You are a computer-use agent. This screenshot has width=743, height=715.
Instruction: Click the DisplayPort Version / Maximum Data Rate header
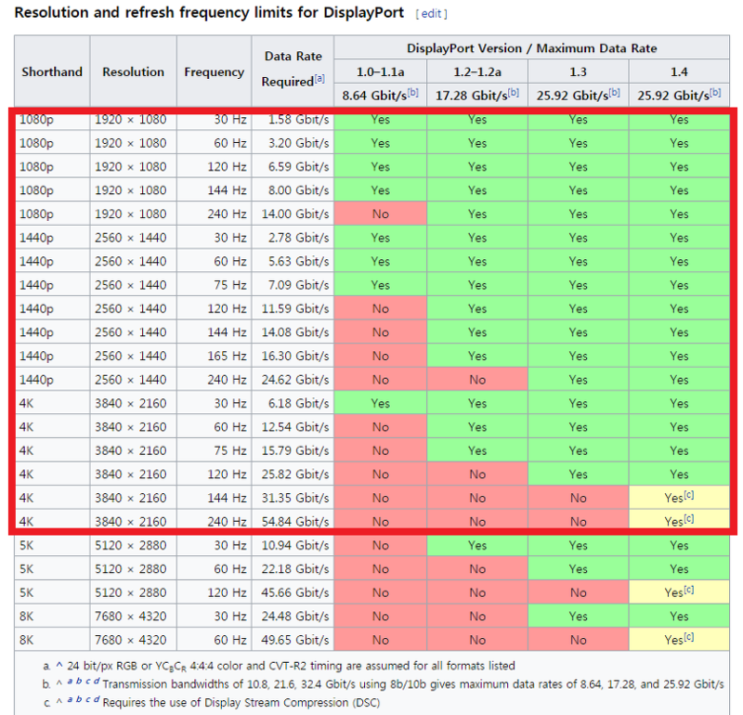[x=532, y=48]
